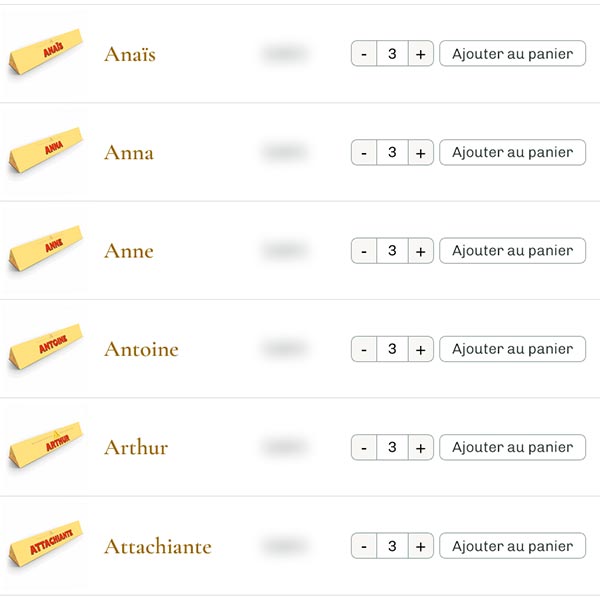Screen dimensions: 600x600
Task: Increase quantity for Anaïs with plus
Action: pyautogui.click(x=420, y=54)
